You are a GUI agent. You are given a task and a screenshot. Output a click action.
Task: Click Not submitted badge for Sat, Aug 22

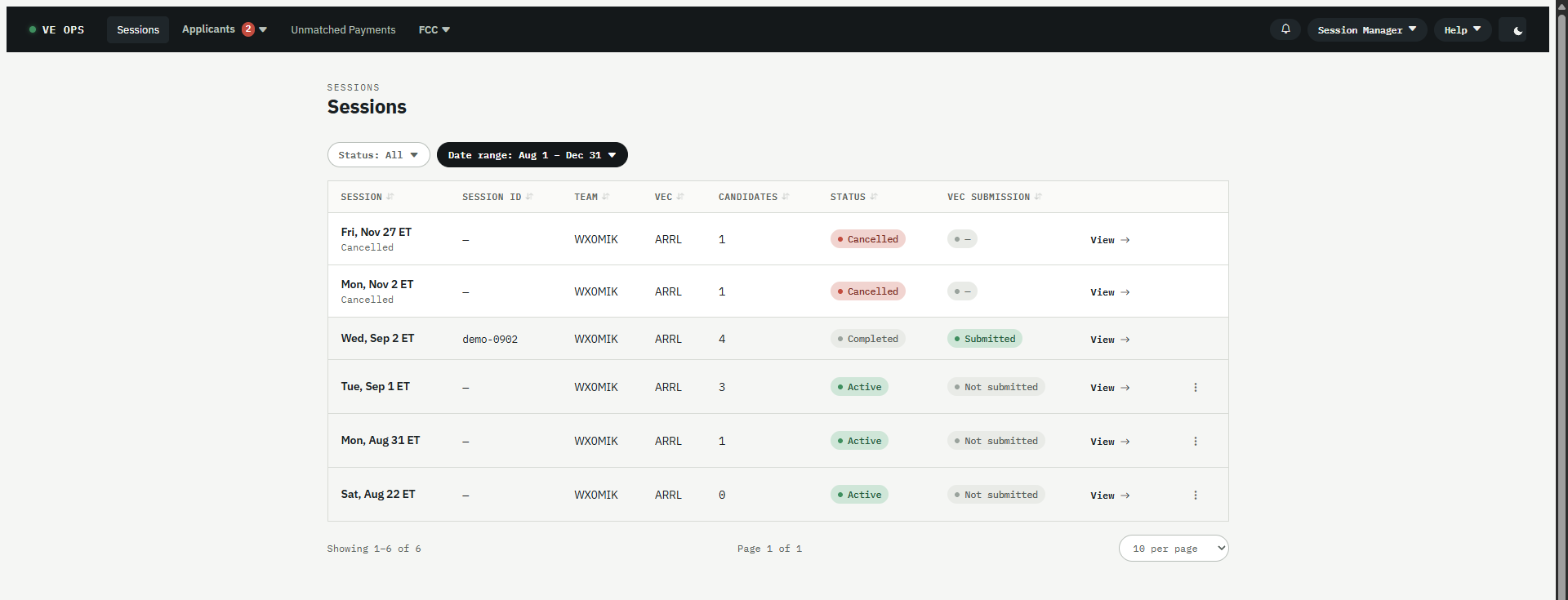[996, 494]
